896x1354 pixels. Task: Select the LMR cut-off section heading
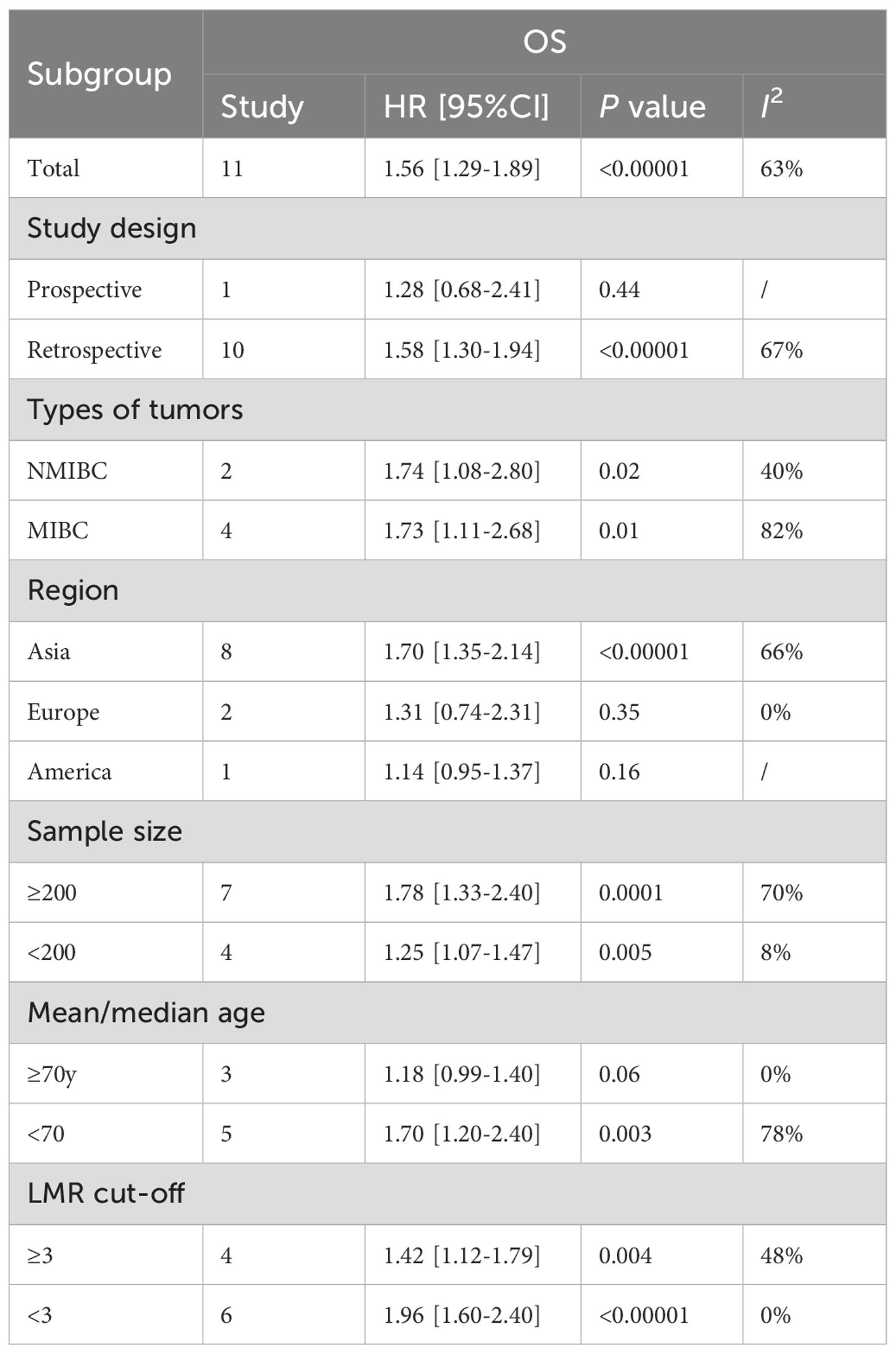click(106, 1194)
